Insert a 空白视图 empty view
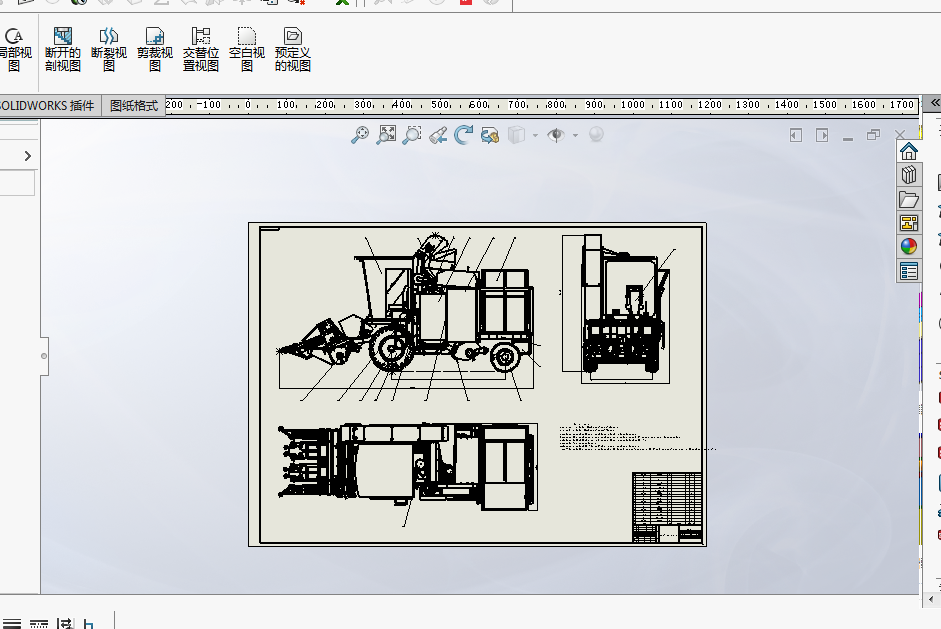This screenshot has height=629, width=941. tap(247, 49)
